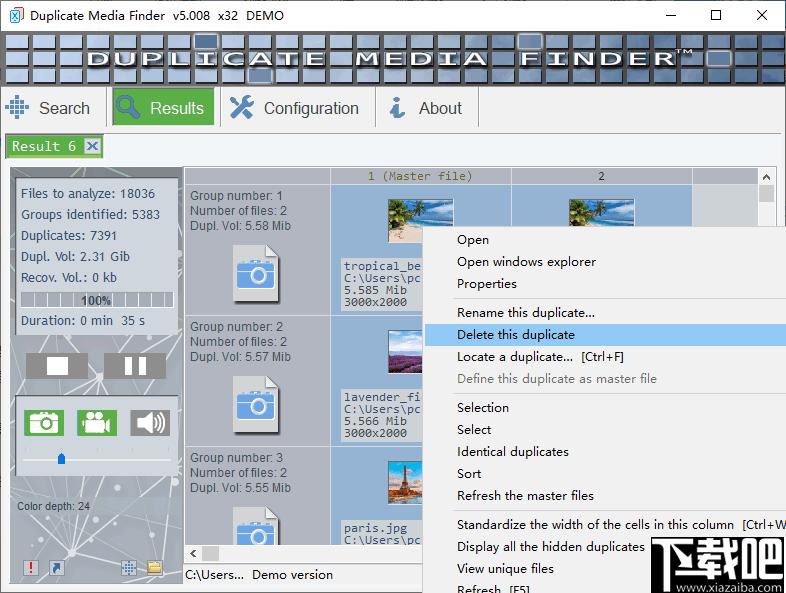Viewport: 786px width, 593px height.
Task: Toggle the audio speaker filter
Action: [150, 423]
